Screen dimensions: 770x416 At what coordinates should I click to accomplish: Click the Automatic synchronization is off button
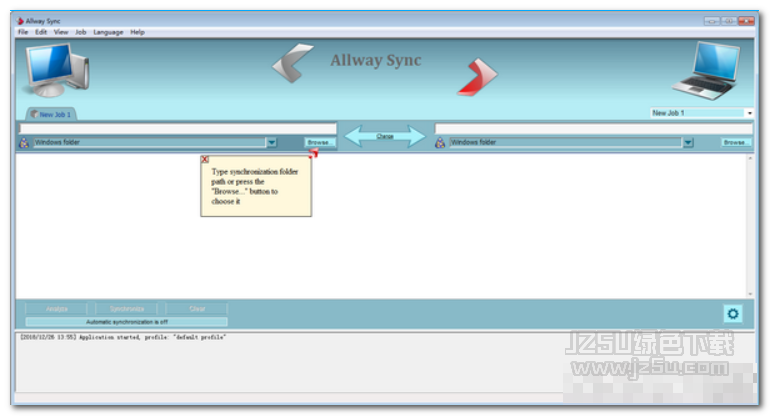(127, 322)
